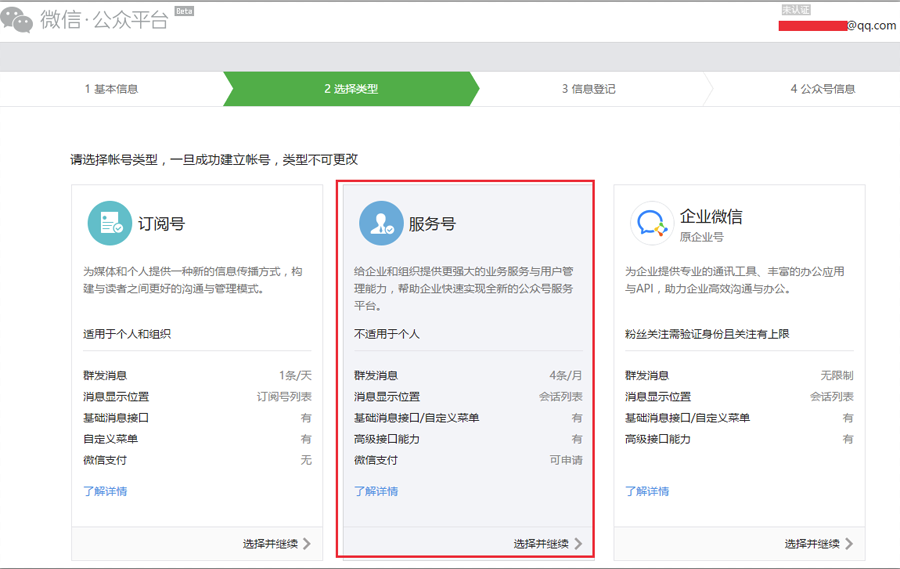The width and height of the screenshot is (900, 569).
Task: Go to step 1 基本信息
Action: (x=111, y=89)
